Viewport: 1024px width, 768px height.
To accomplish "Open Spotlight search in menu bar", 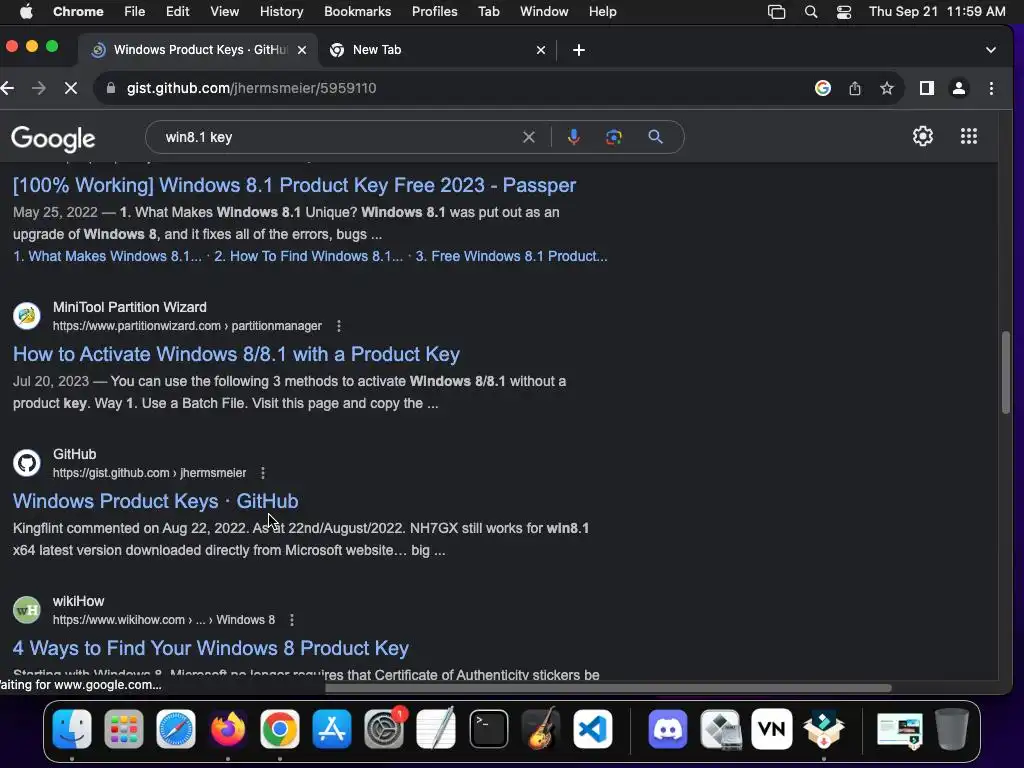I will [810, 12].
